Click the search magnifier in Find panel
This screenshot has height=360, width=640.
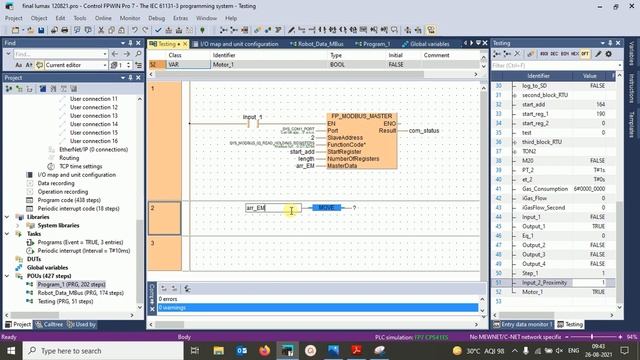click(138, 54)
